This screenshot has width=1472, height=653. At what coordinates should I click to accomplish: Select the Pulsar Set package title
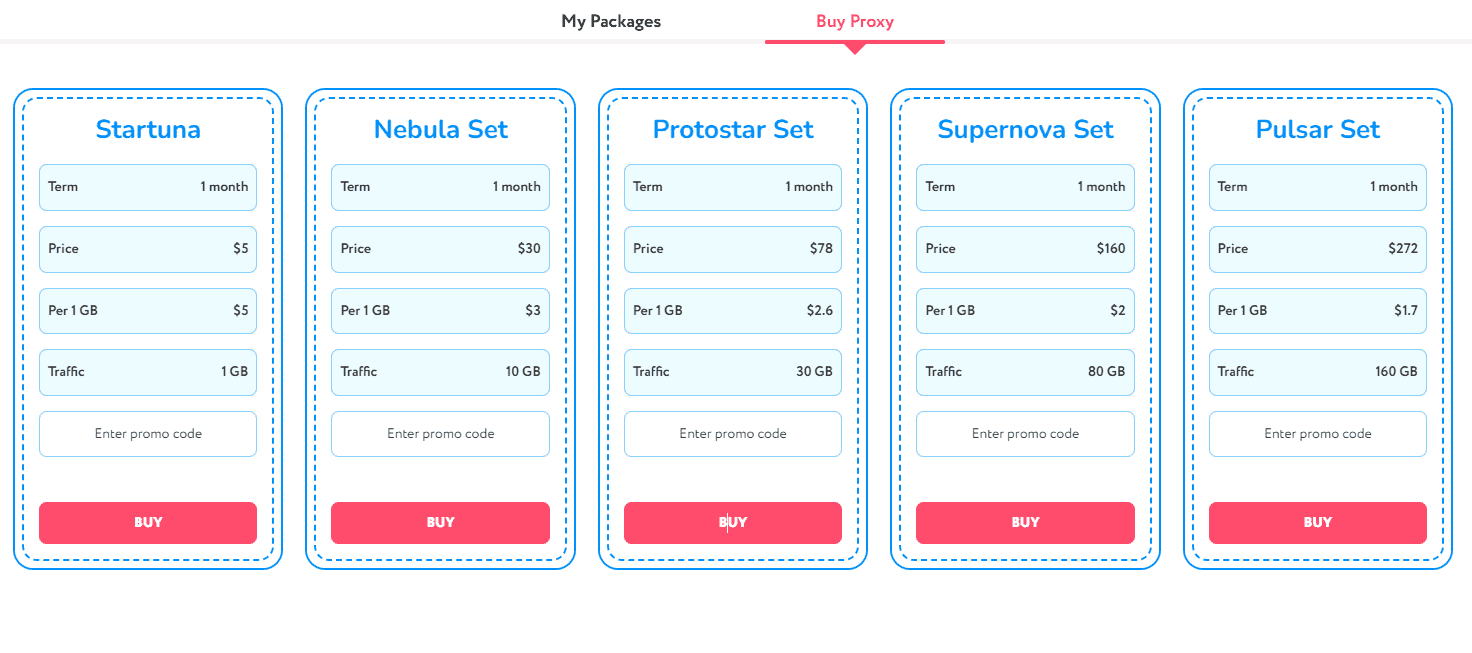pos(1317,129)
